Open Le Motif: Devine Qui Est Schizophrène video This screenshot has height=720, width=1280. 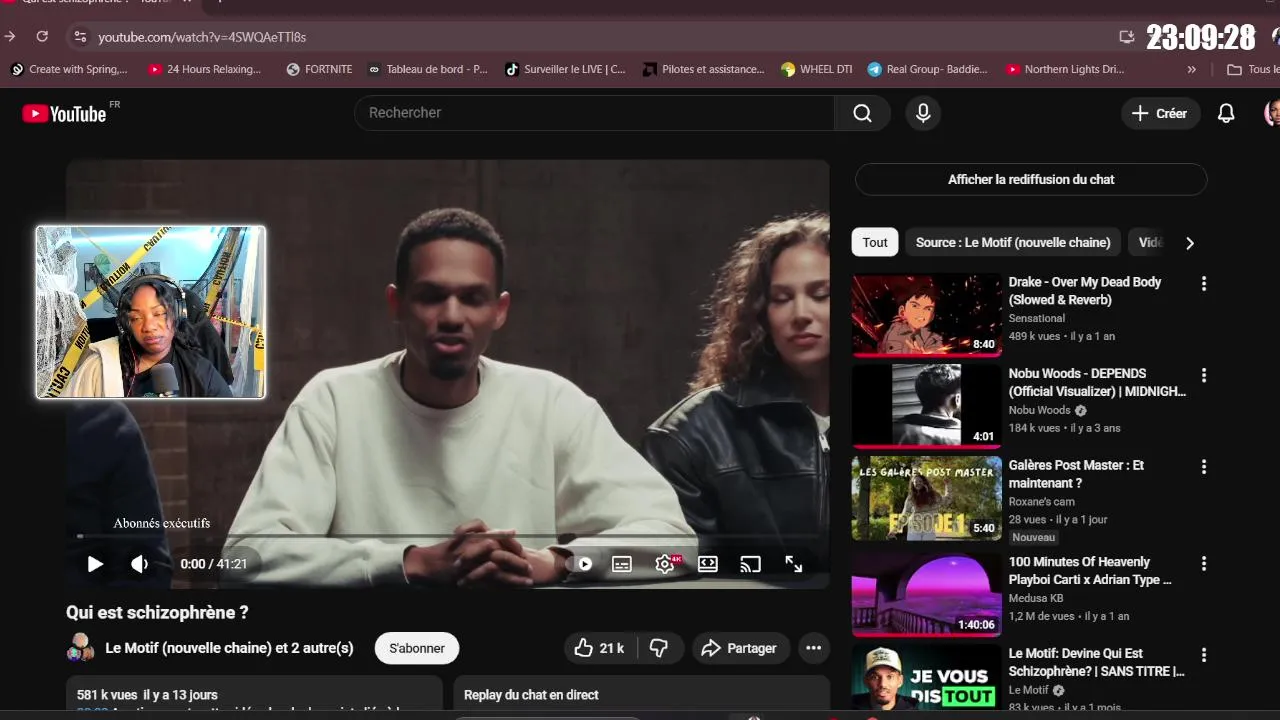(x=1096, y=662)
